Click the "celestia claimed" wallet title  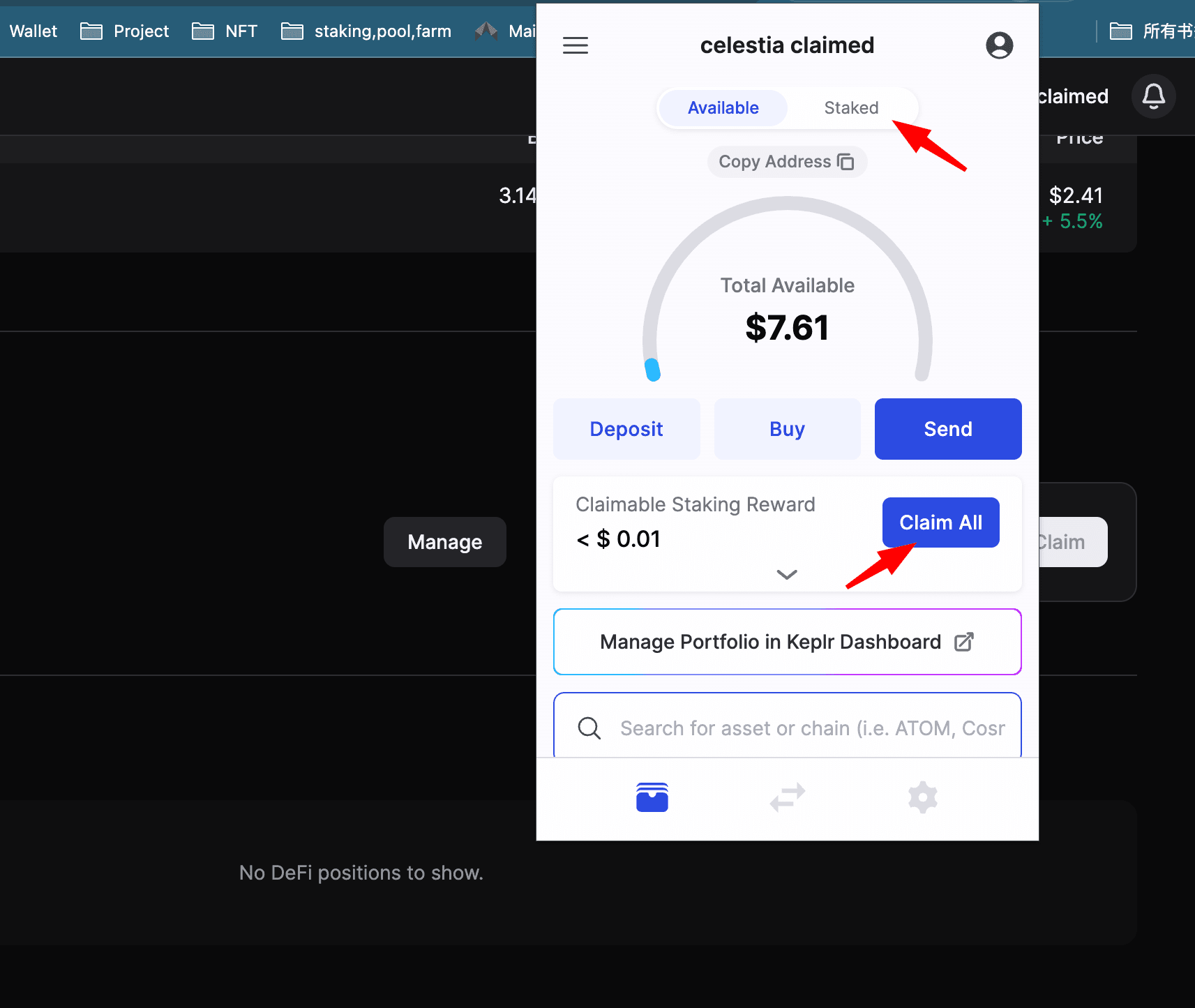click(x=787, y=45)
